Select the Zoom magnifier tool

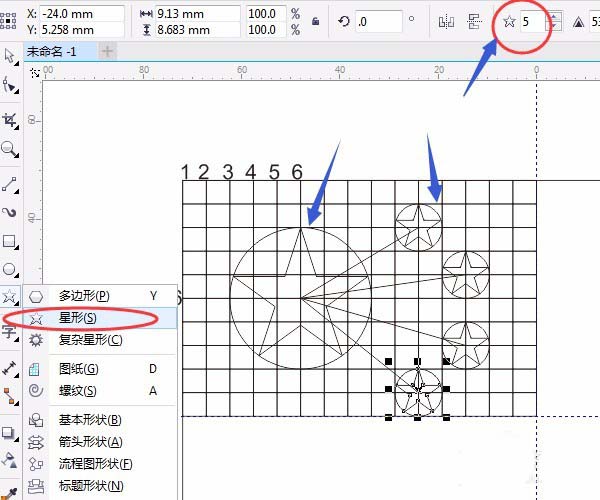click(9, 148)
